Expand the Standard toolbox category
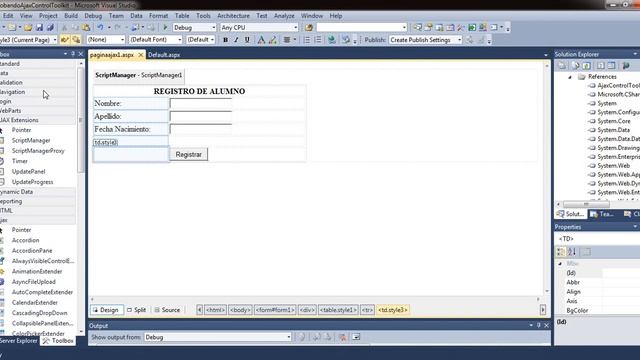640x360 pixels. tap(38, 64)
